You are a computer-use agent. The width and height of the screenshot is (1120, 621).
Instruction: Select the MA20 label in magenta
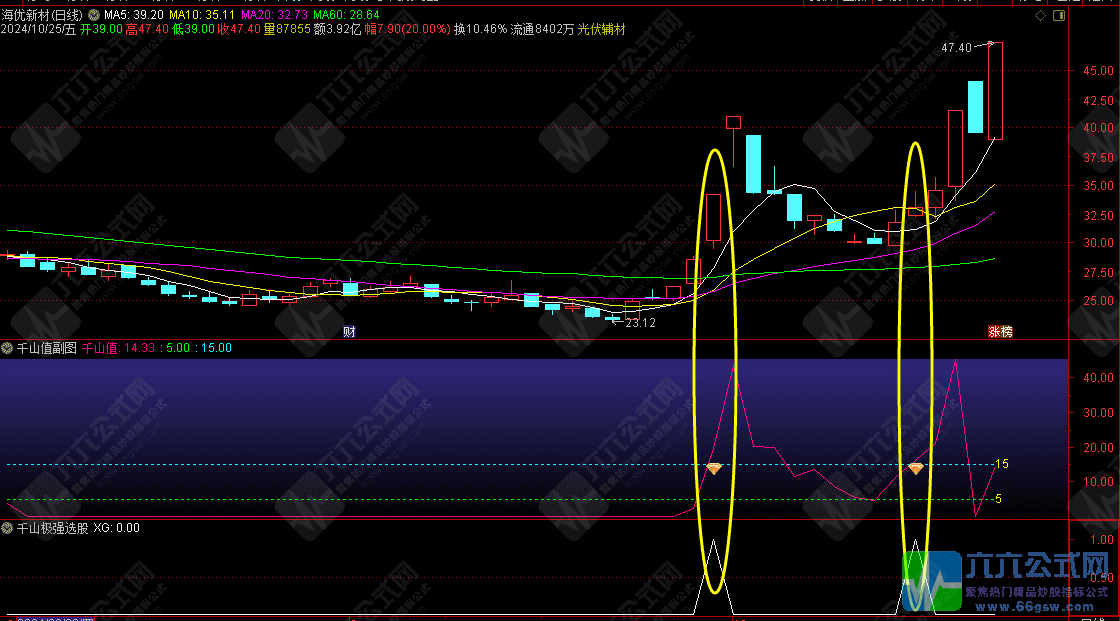[x=274, y=14]
